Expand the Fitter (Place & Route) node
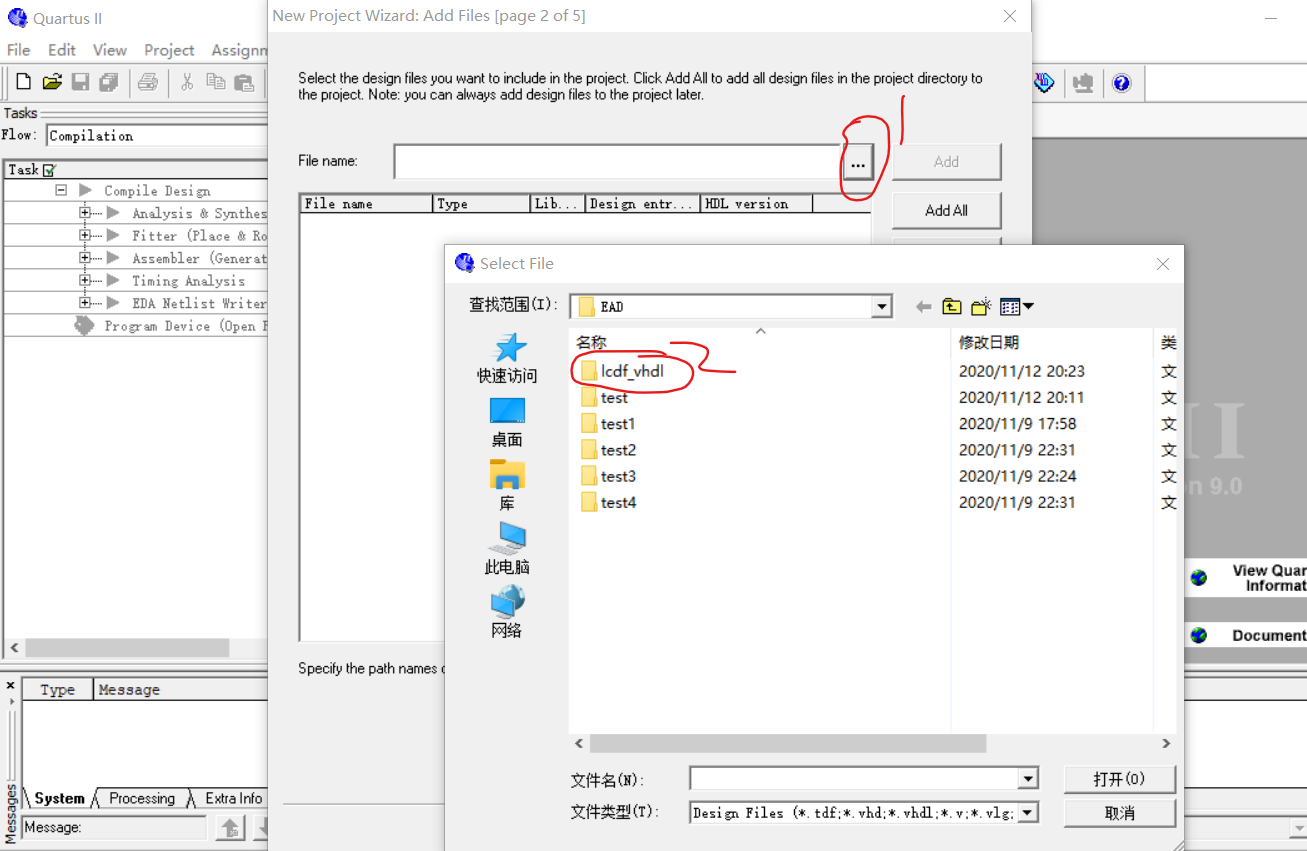The width and height of the screenshot is (1307, 851). (x=87, y=235)
